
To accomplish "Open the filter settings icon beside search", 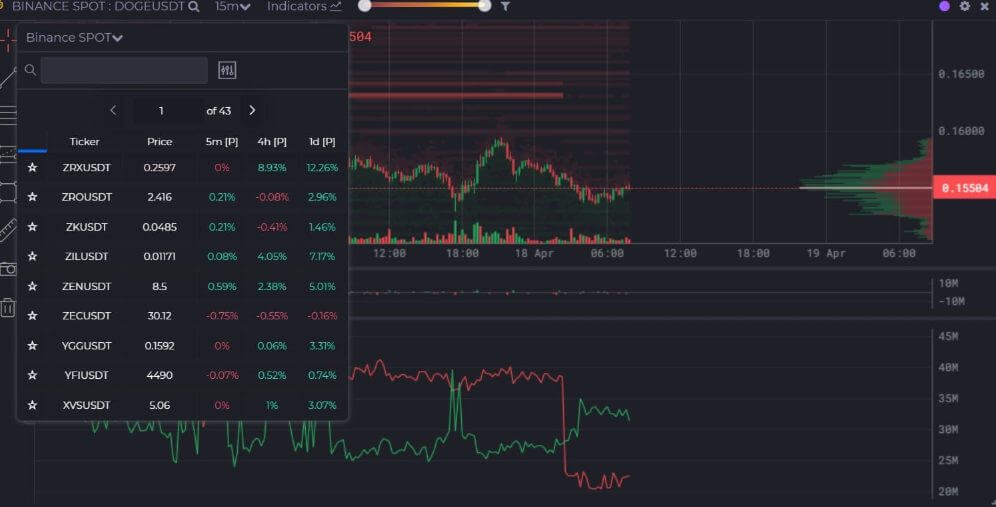I will pyautogui.click(x=227, y=70).
